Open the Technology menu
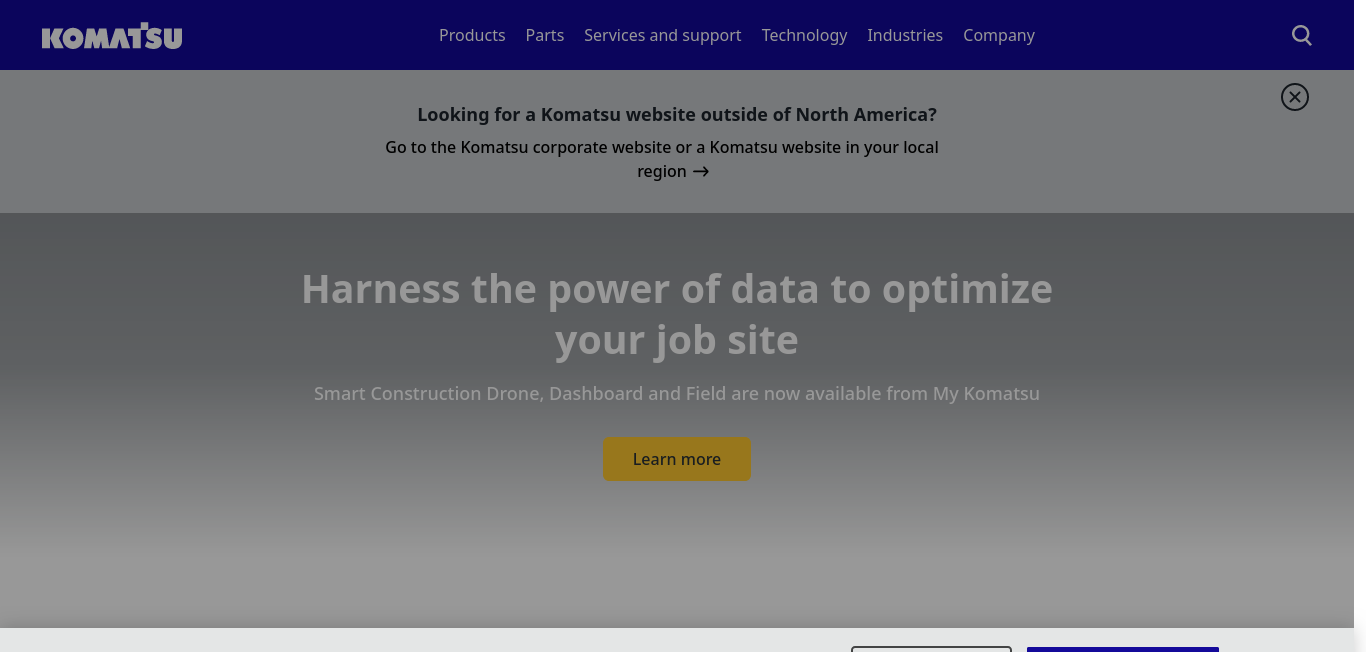This screenshot has height=652, width=1366. pyautogui.click(x=804, y=35)
